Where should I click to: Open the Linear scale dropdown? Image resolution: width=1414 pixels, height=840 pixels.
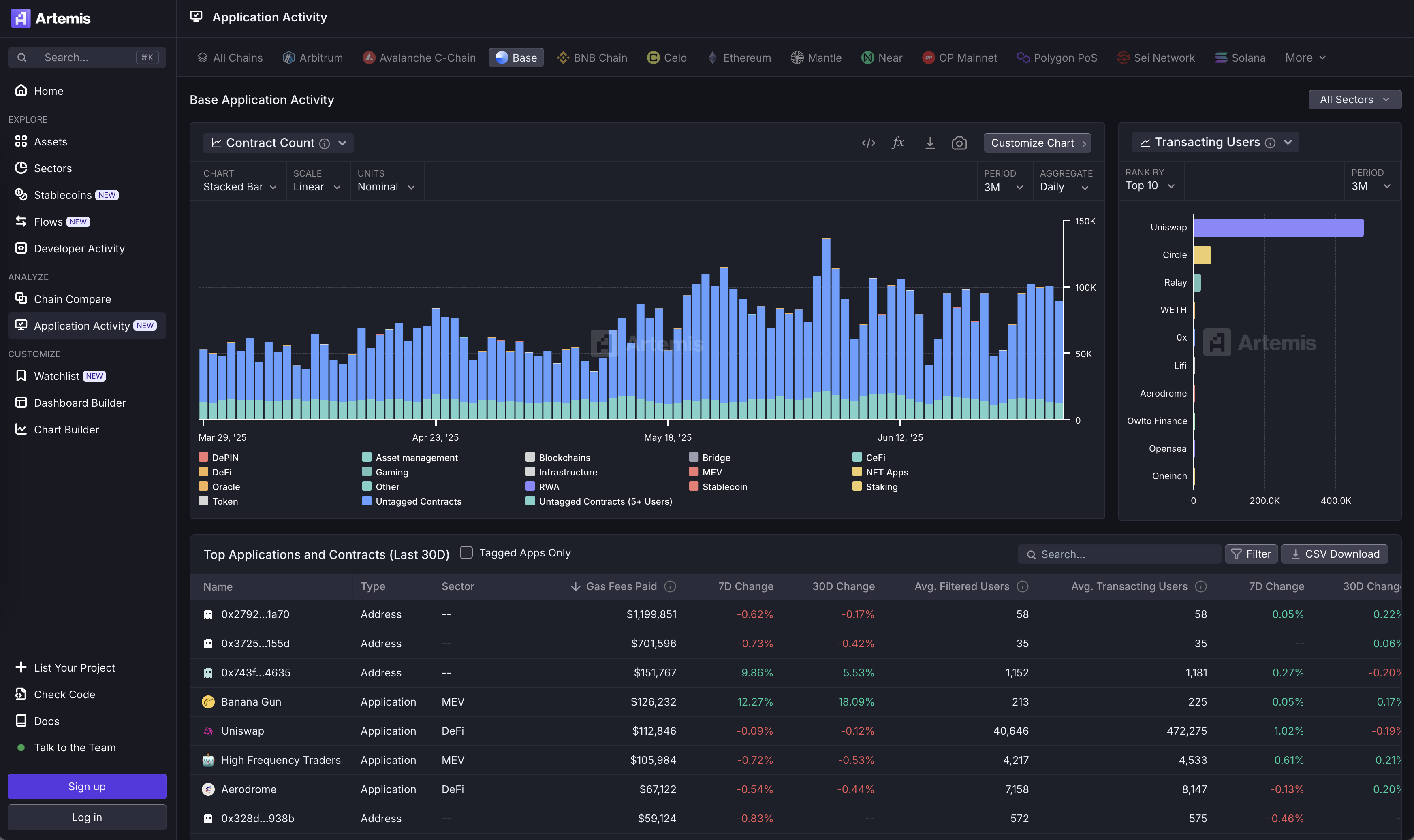pos(317,187)
